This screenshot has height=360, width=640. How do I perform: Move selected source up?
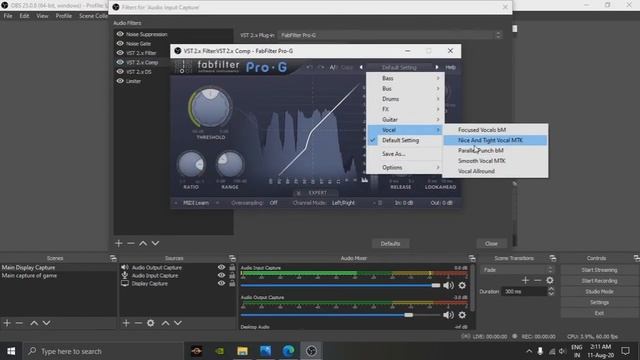coord(165,323)
